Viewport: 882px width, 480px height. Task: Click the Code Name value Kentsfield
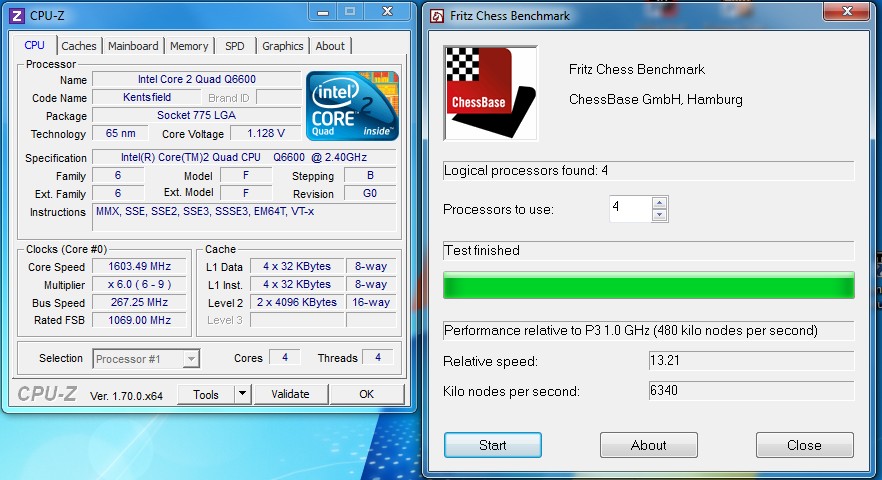click(x=147, y=97)
